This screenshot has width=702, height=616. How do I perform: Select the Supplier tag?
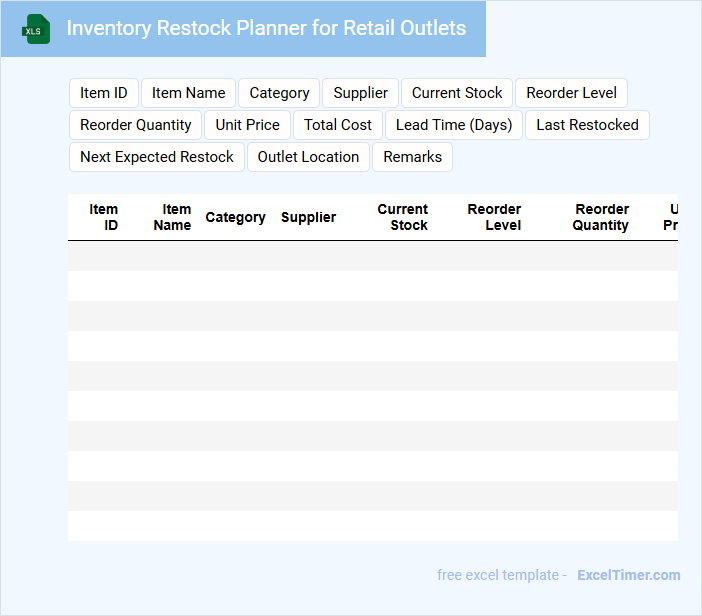click(360, 93)
